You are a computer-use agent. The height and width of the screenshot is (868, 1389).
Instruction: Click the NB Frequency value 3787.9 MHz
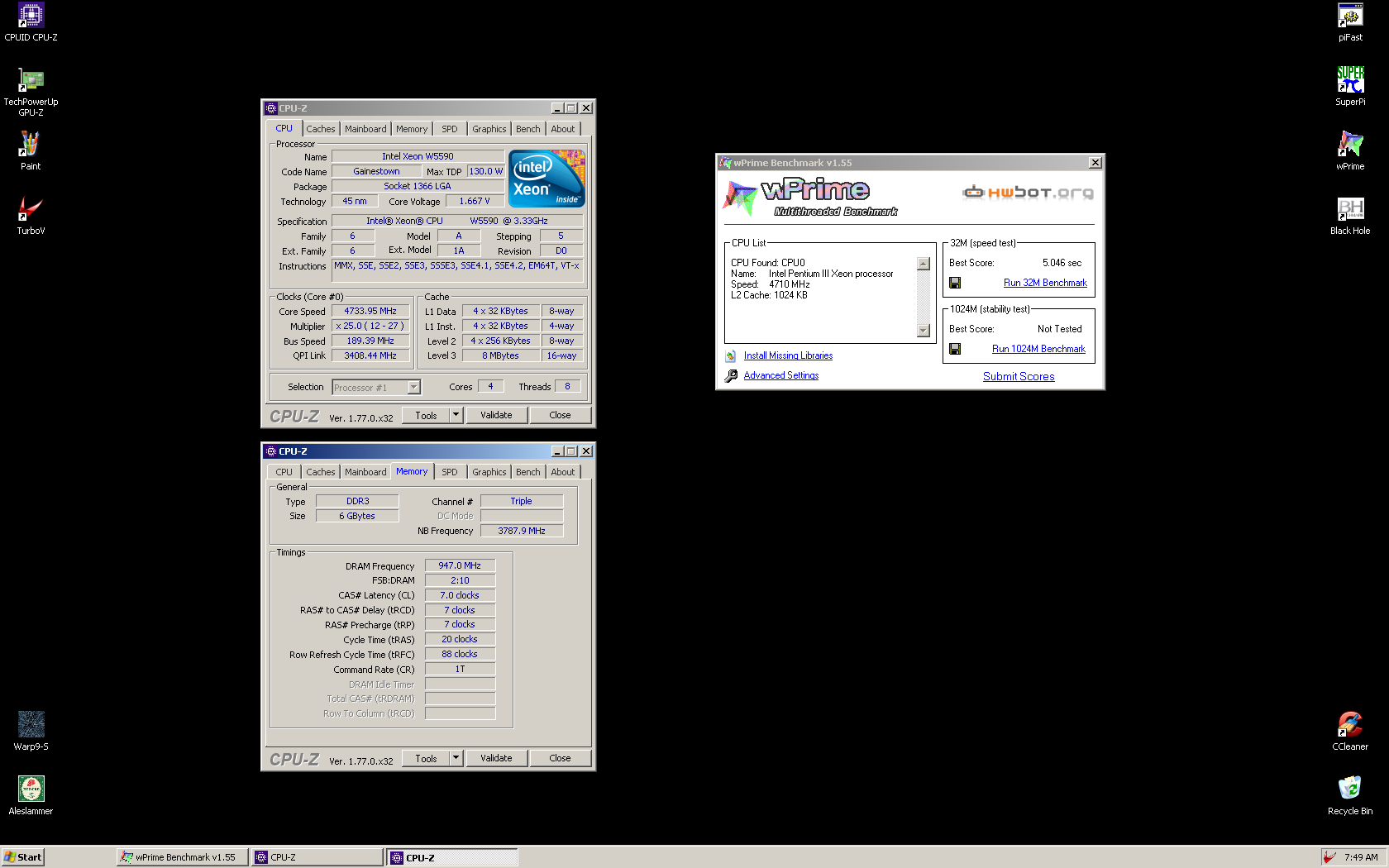[522, 531]
